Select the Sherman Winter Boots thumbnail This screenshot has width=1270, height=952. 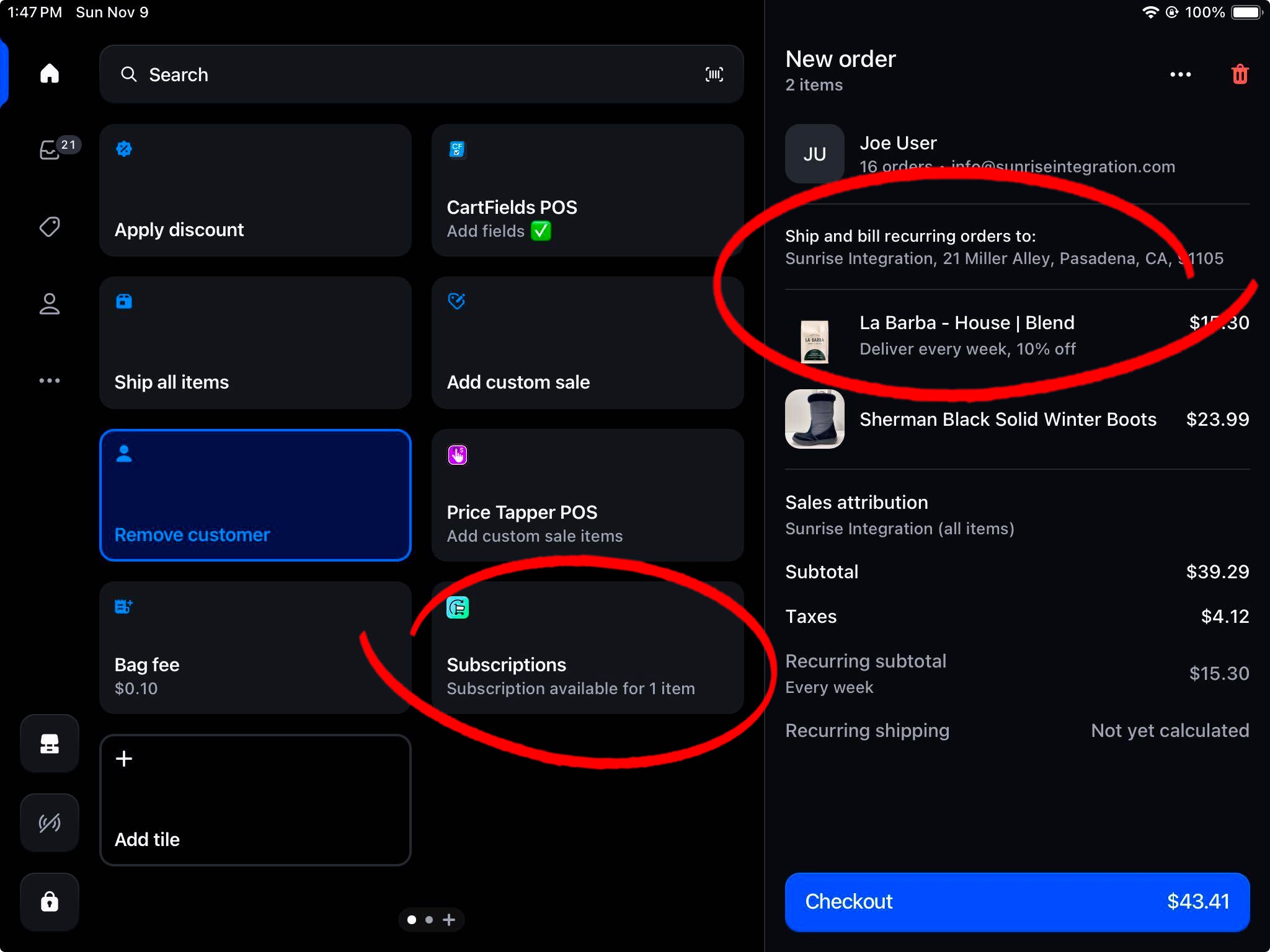[814, 419]
